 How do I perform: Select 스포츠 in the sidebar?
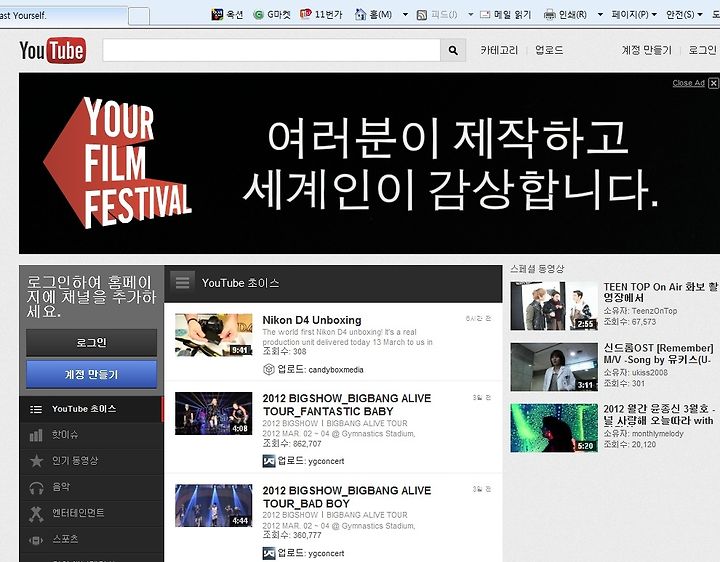click(91, 539)
